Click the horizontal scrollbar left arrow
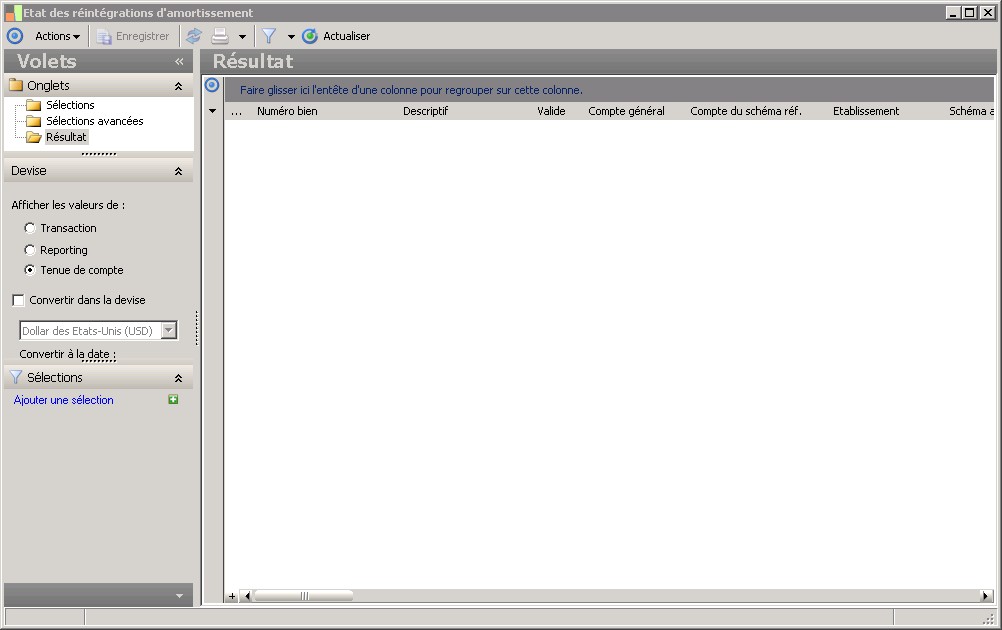 pyautogui.click(x=247, y=596)
